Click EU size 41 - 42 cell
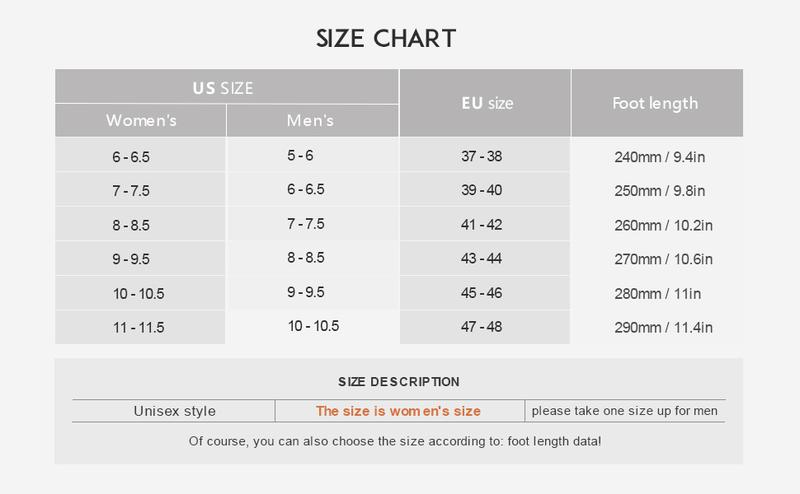This screenshot has height=494, width=800. point(481,225)
